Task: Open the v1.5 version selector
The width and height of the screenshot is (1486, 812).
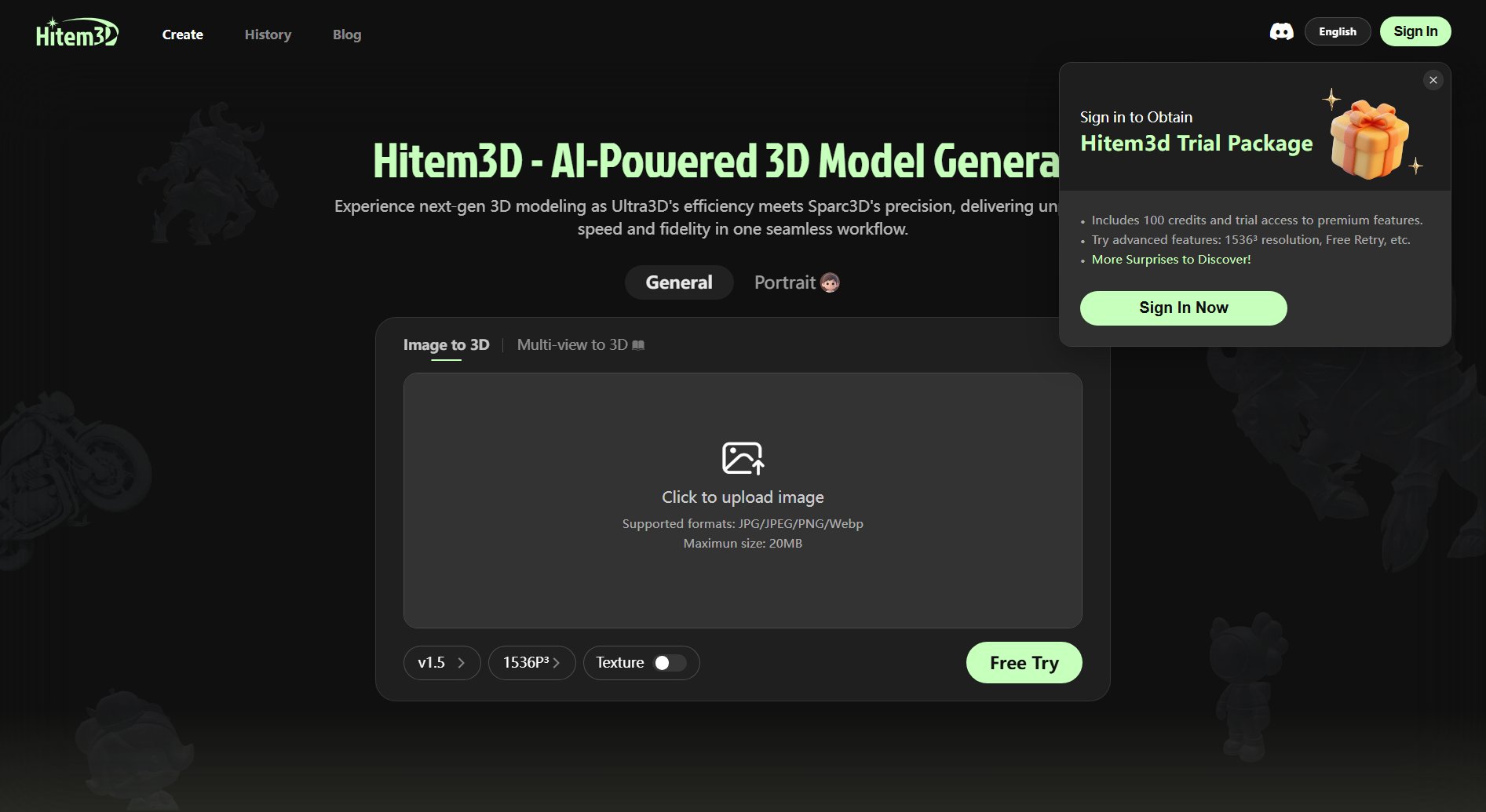Action: [442, 663]
